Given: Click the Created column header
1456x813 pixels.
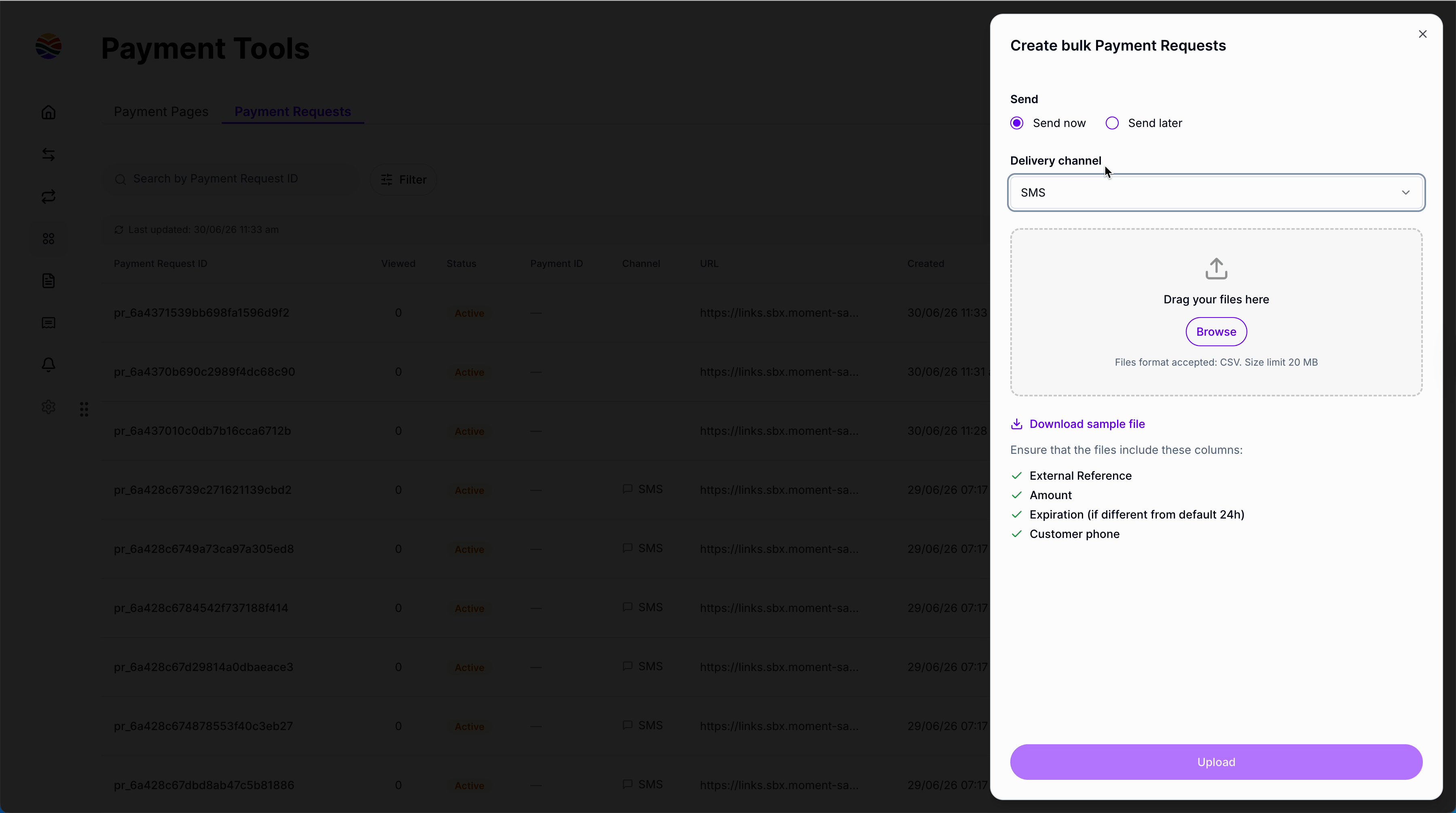Looking at the screenshot, I should [925, 263].
